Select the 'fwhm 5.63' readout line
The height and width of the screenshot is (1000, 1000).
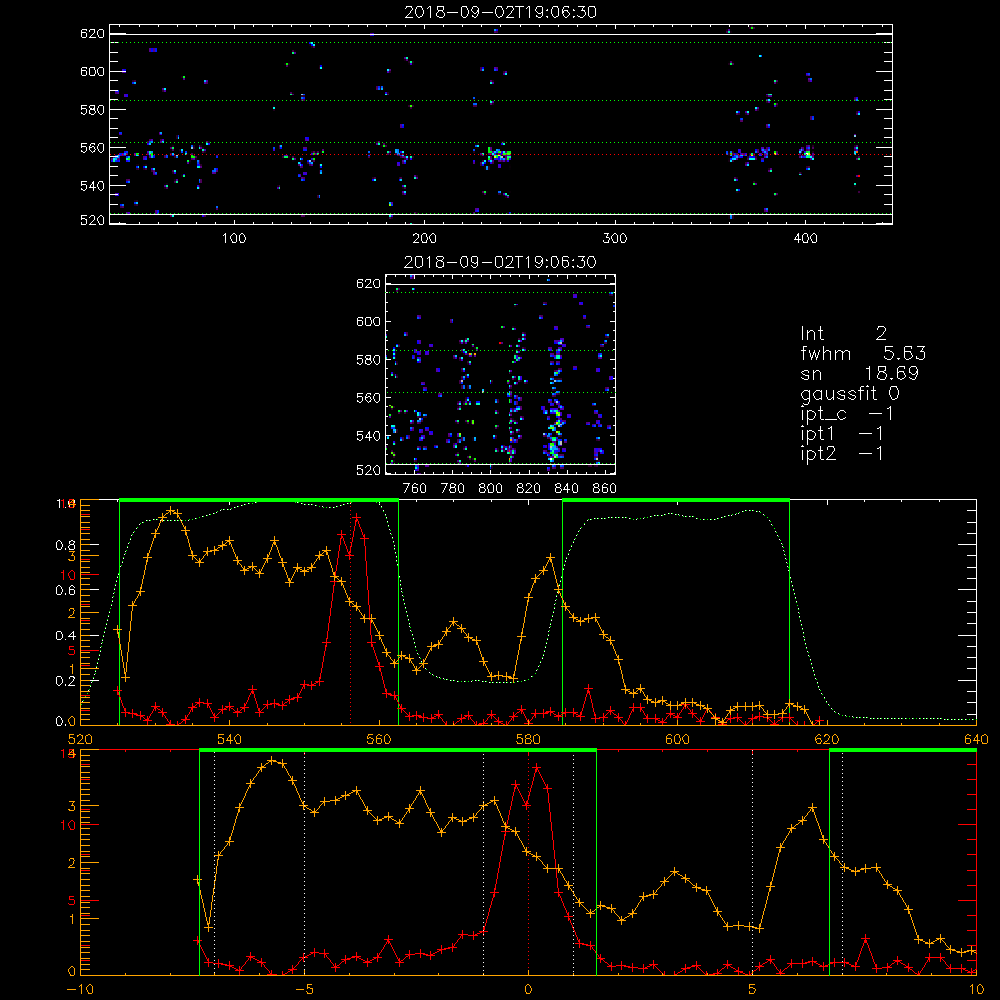pyautogui.click(x=863, y=353)
